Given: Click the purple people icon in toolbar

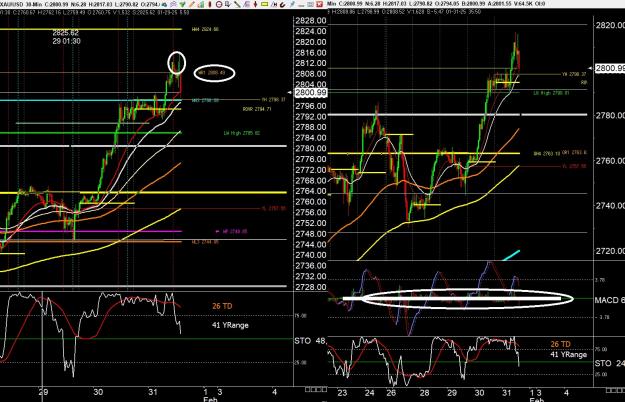Looking at the screenshot, I should 174,4.
